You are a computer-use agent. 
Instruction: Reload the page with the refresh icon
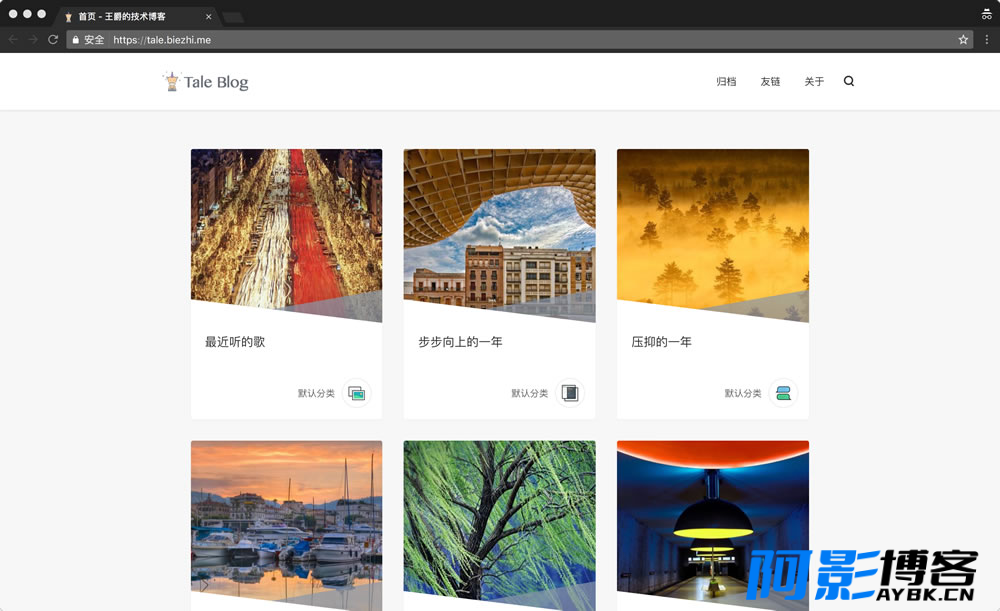point(53,40)
